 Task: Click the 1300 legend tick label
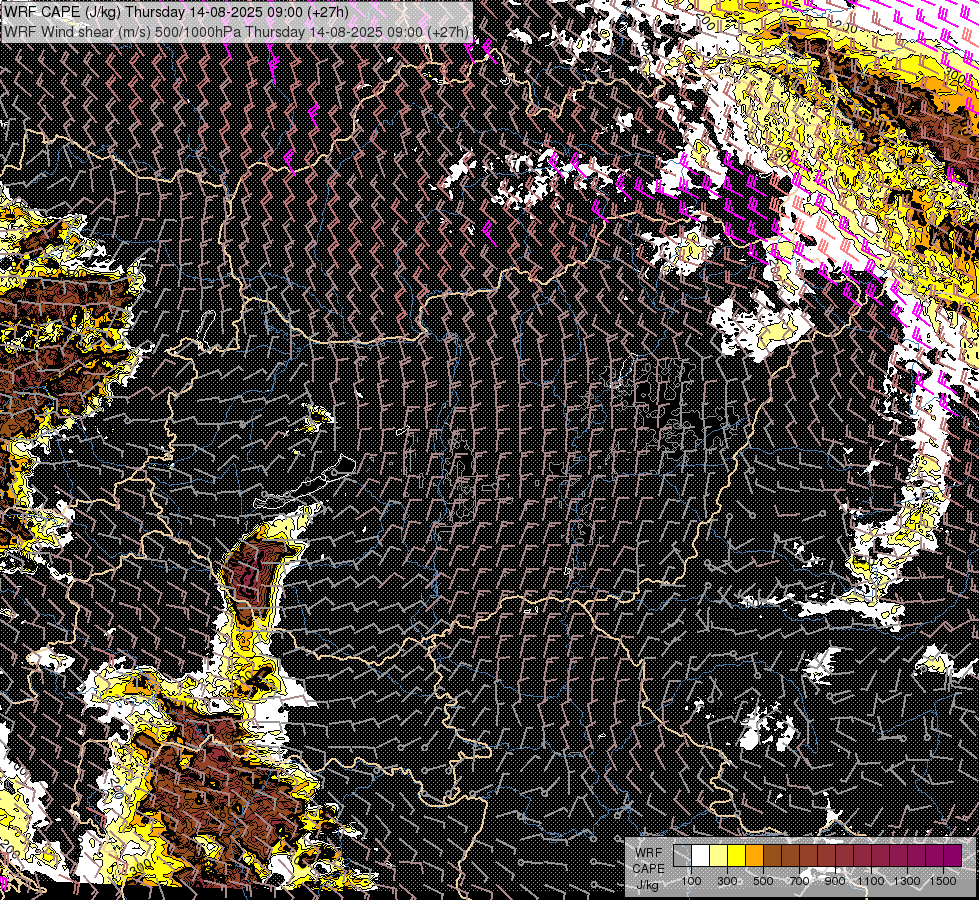[x=907, y=881]
